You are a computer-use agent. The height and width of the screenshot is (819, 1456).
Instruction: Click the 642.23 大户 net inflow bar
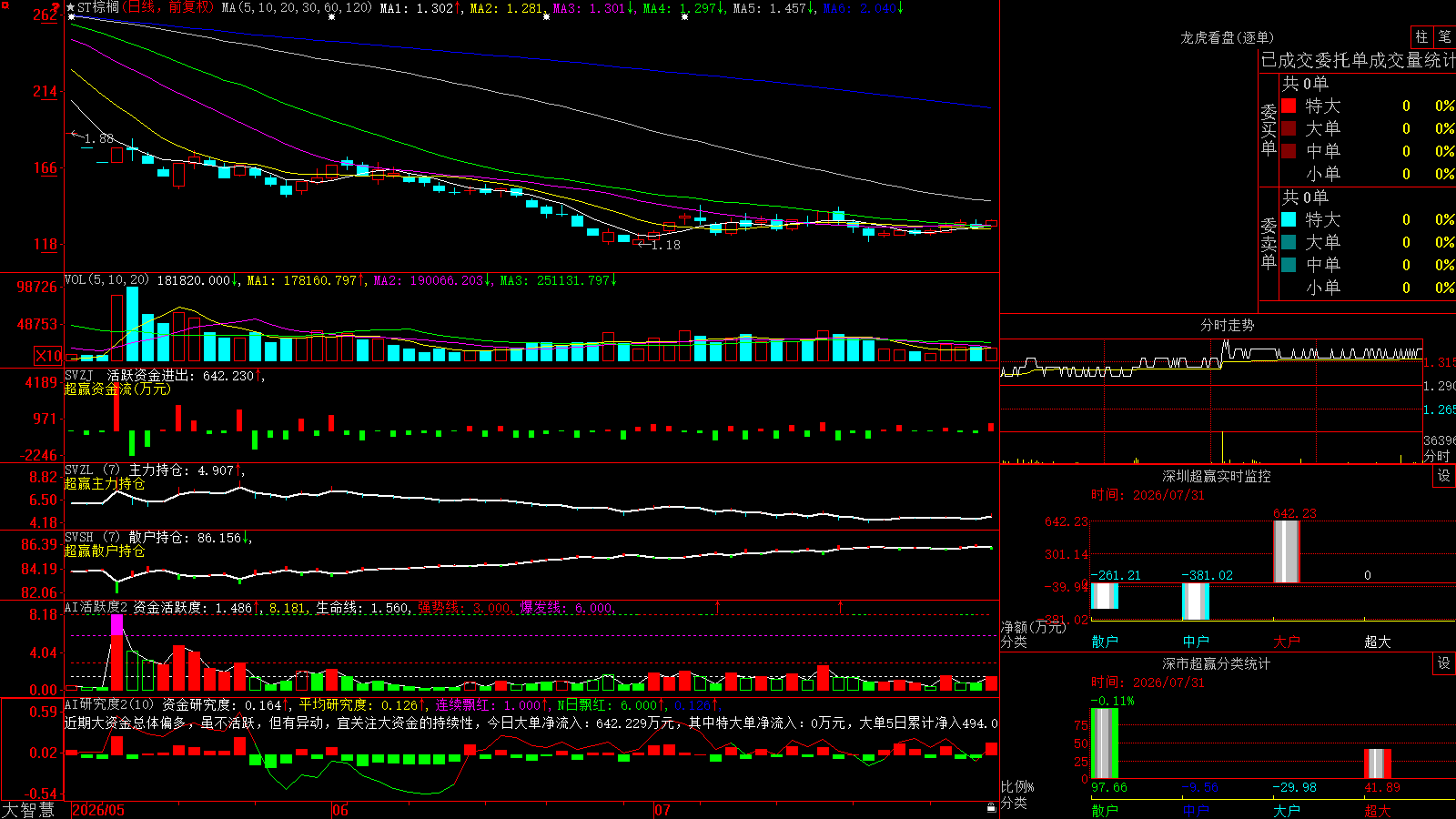coord(1287,551)
